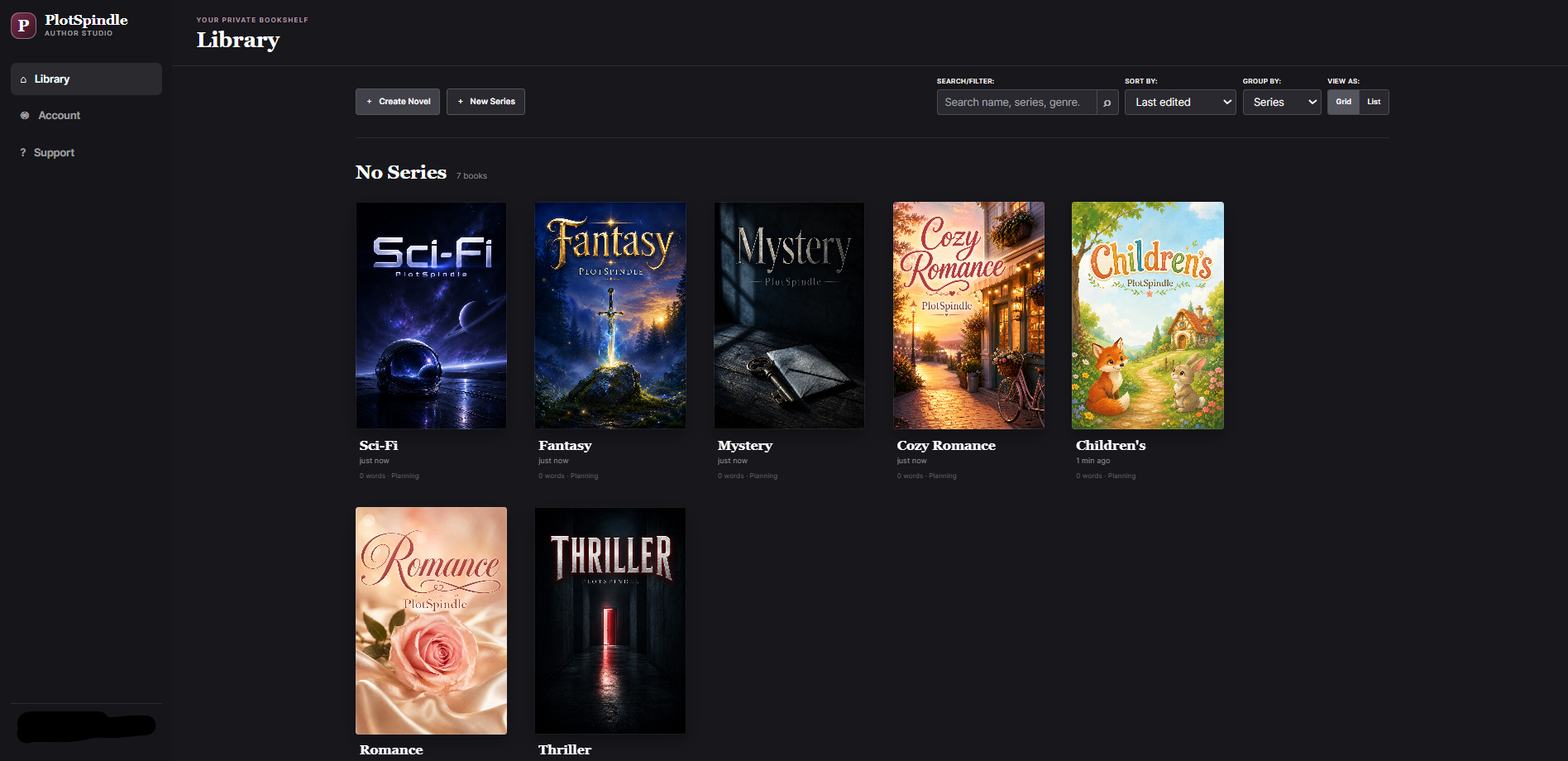The width and height of the screenshot is (1568, 761).
Task: Switch to Grid view
Action: click(1343, 102)
